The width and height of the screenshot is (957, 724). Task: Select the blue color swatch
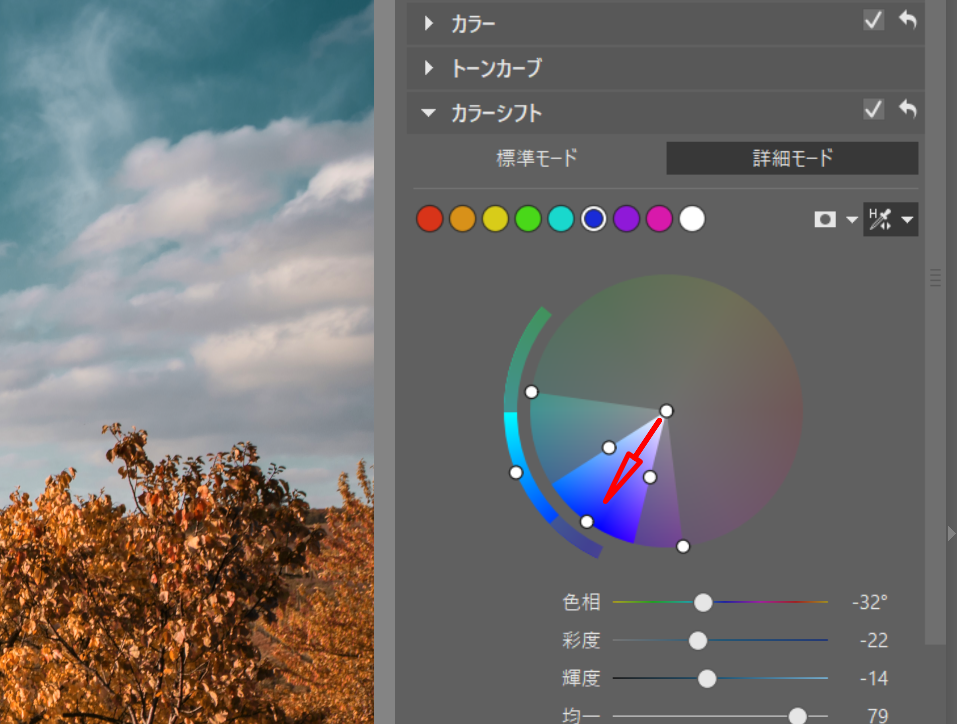pyautogui.click(x=594, y=219)
